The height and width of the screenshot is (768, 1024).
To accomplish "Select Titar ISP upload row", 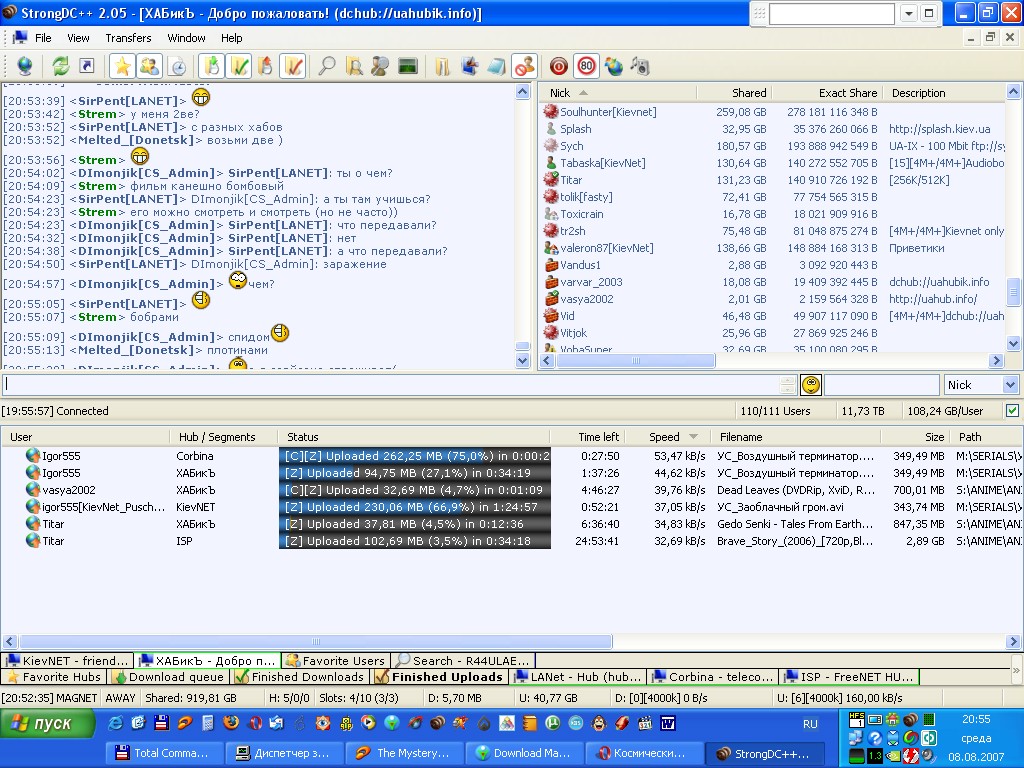I will click(512, 541).
